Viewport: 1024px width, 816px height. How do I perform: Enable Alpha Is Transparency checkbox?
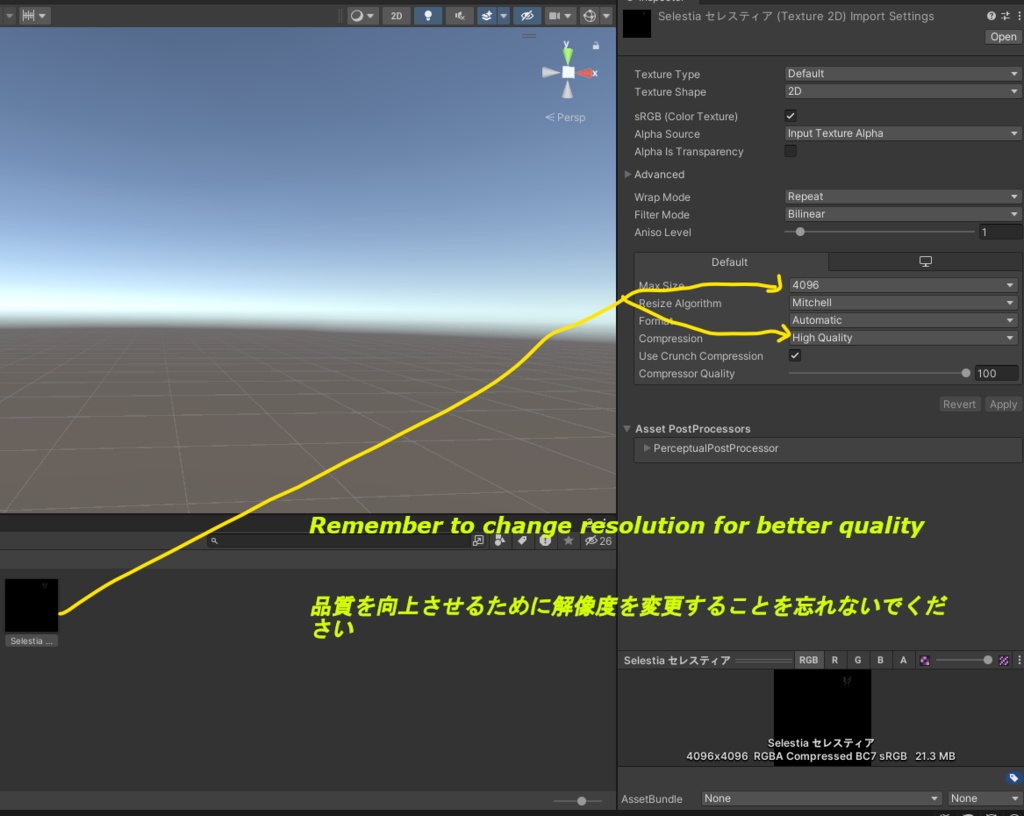[x=790, y=151]
